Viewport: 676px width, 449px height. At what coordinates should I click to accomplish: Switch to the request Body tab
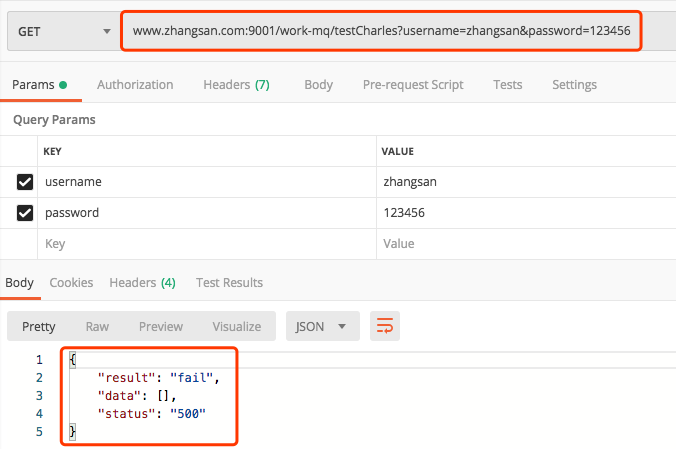coord(318,85)
